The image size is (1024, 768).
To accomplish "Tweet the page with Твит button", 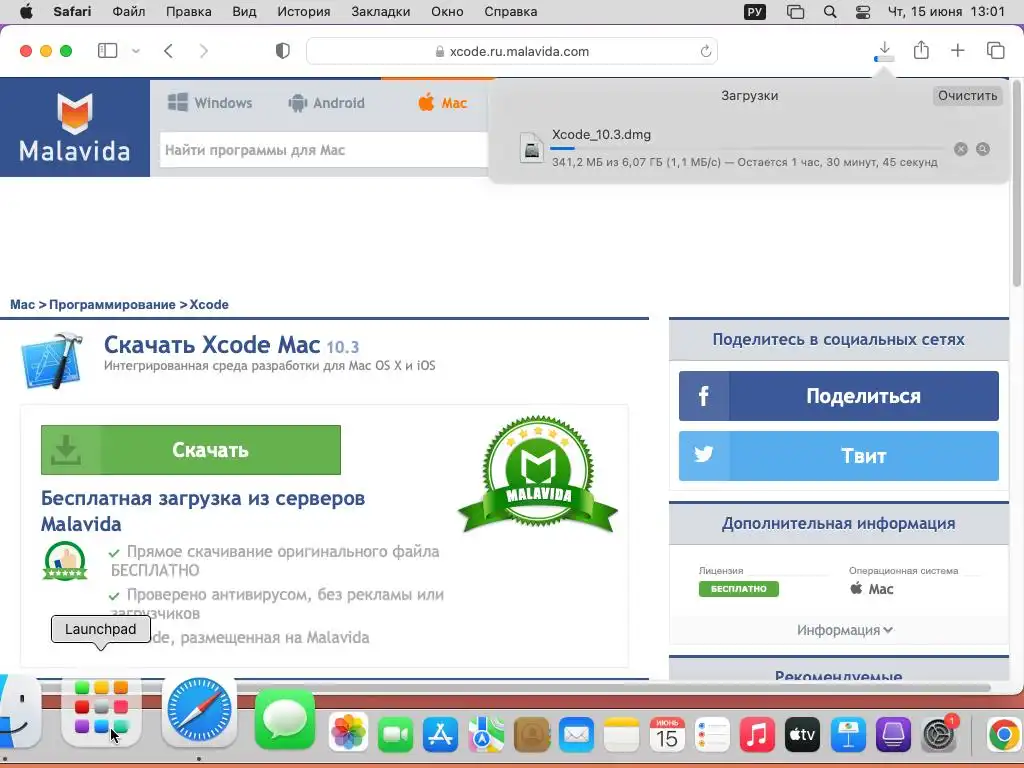I will (x=839, y=456).
